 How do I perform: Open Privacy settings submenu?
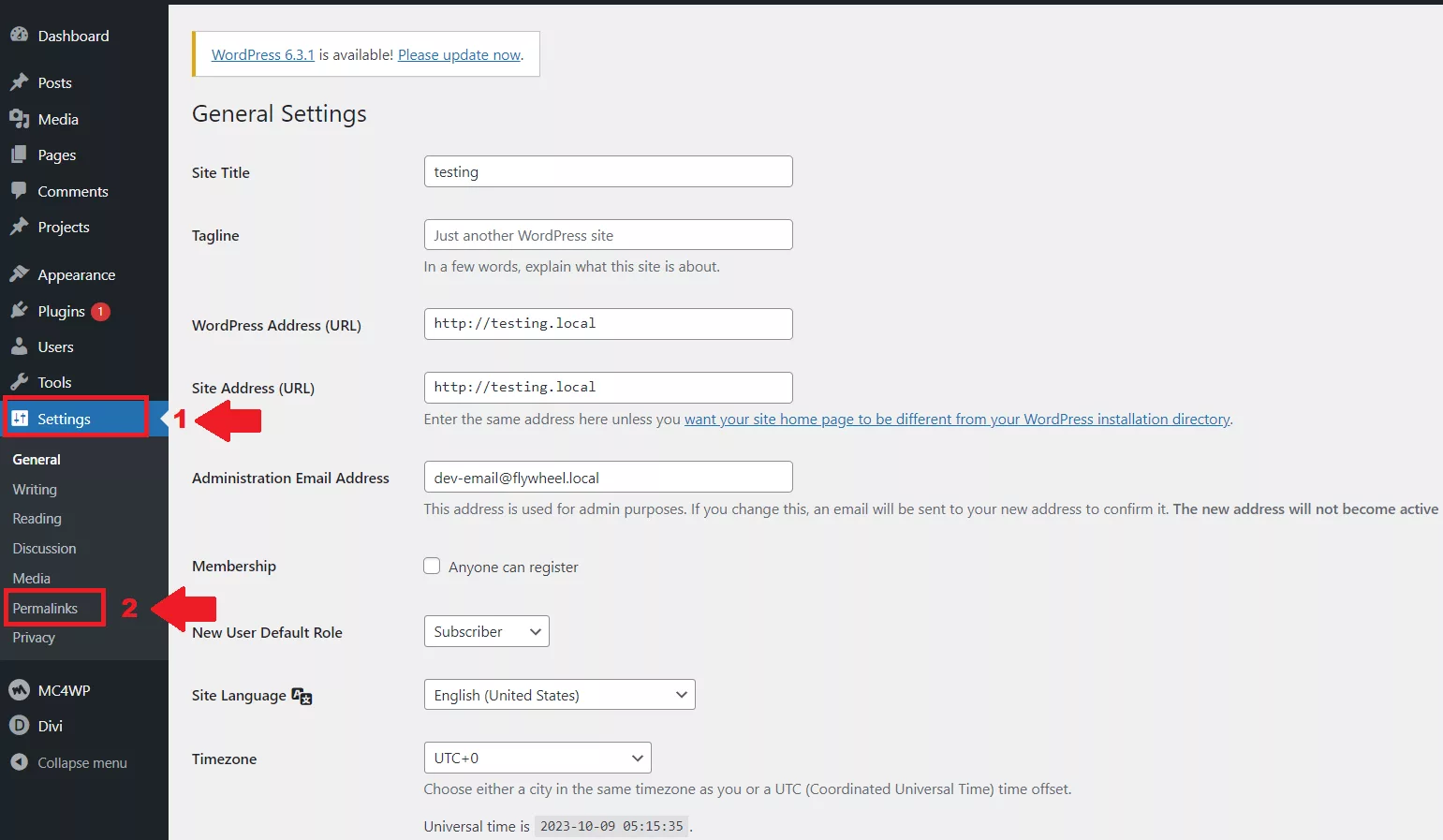(x=34, y=638)
